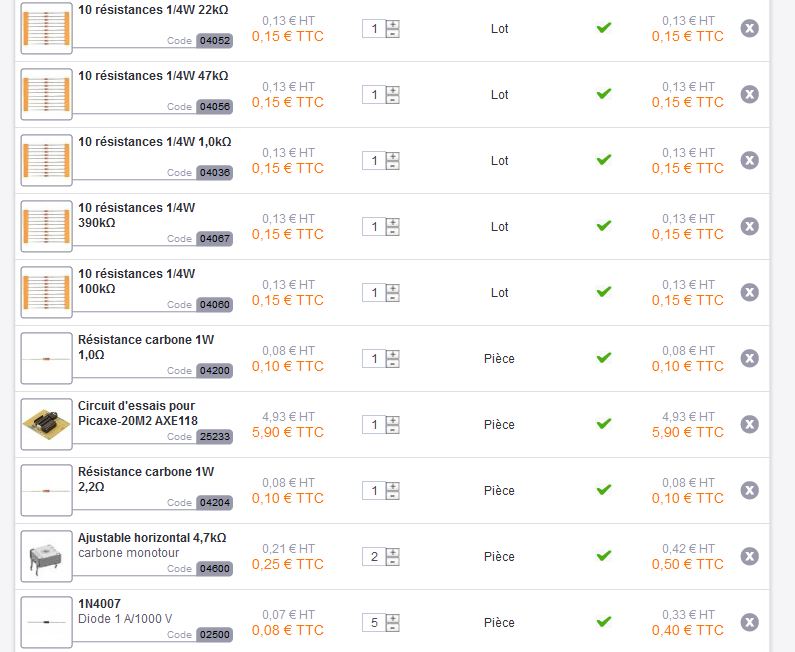Click the 1N4007 availability green checkmark
Viewport: 795px width, 652px height.
[x=603, y=622]
